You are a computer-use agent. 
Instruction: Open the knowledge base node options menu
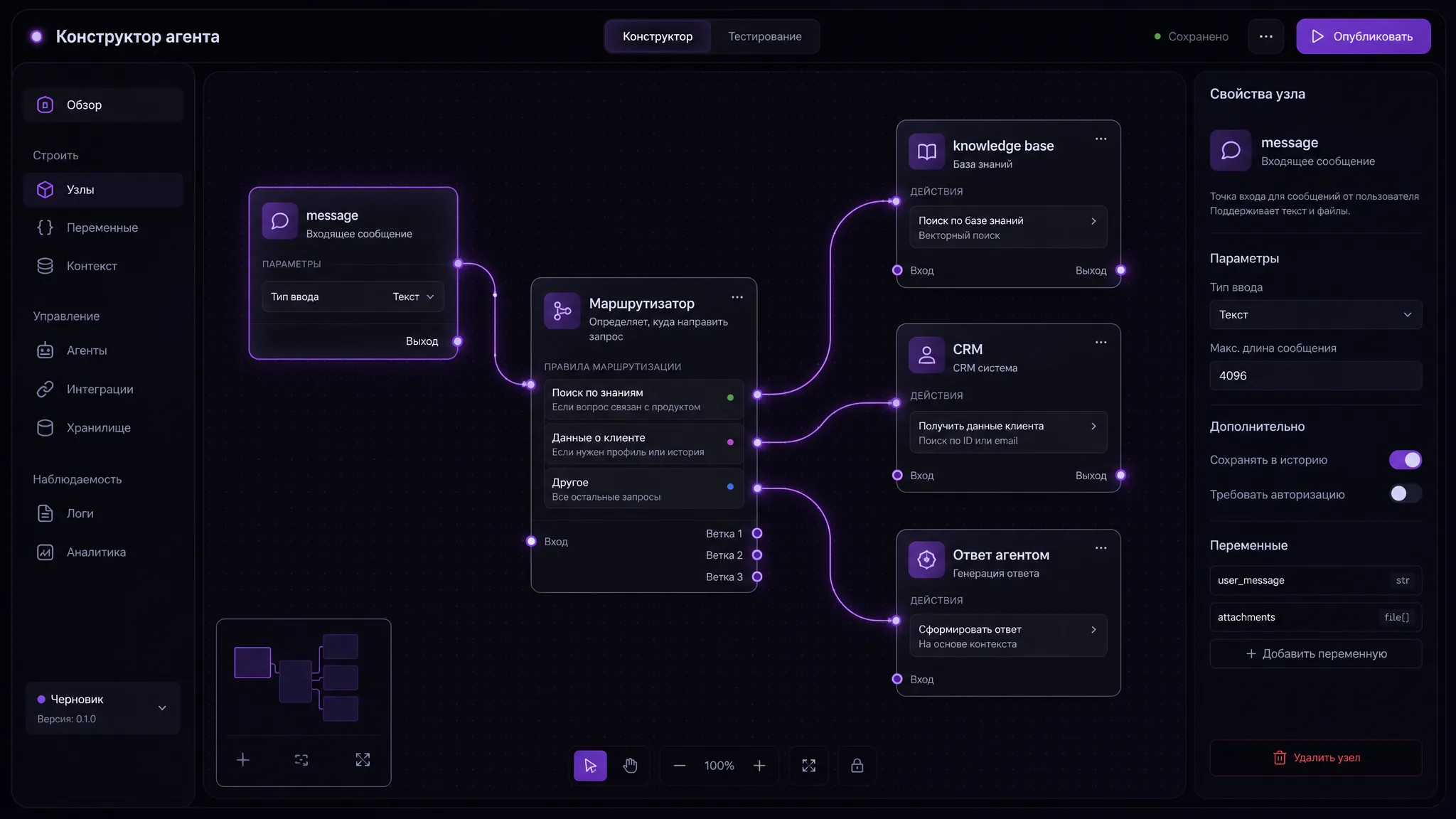[x=1101, y=139]
